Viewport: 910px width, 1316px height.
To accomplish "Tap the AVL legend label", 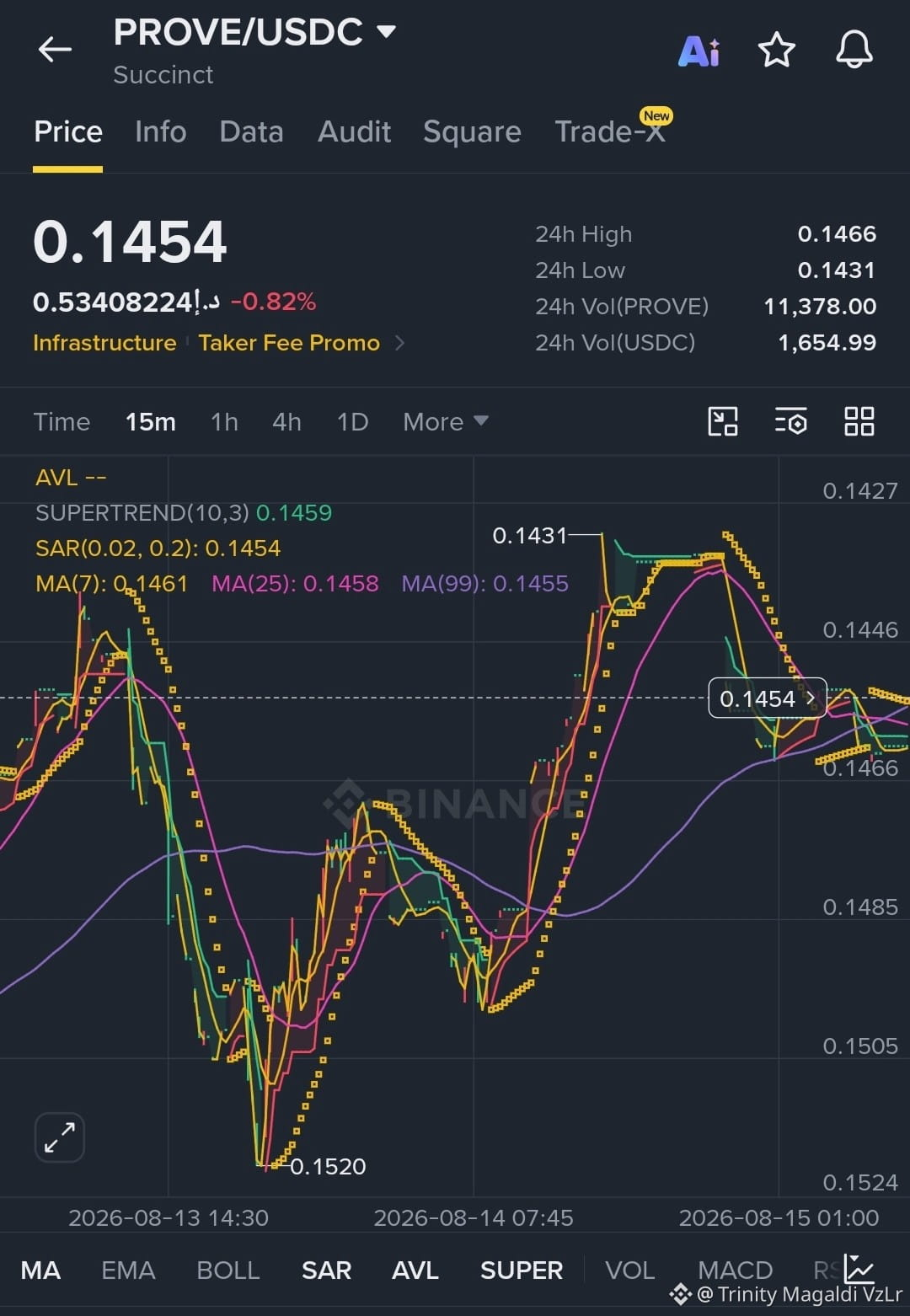I will [71, 478].
